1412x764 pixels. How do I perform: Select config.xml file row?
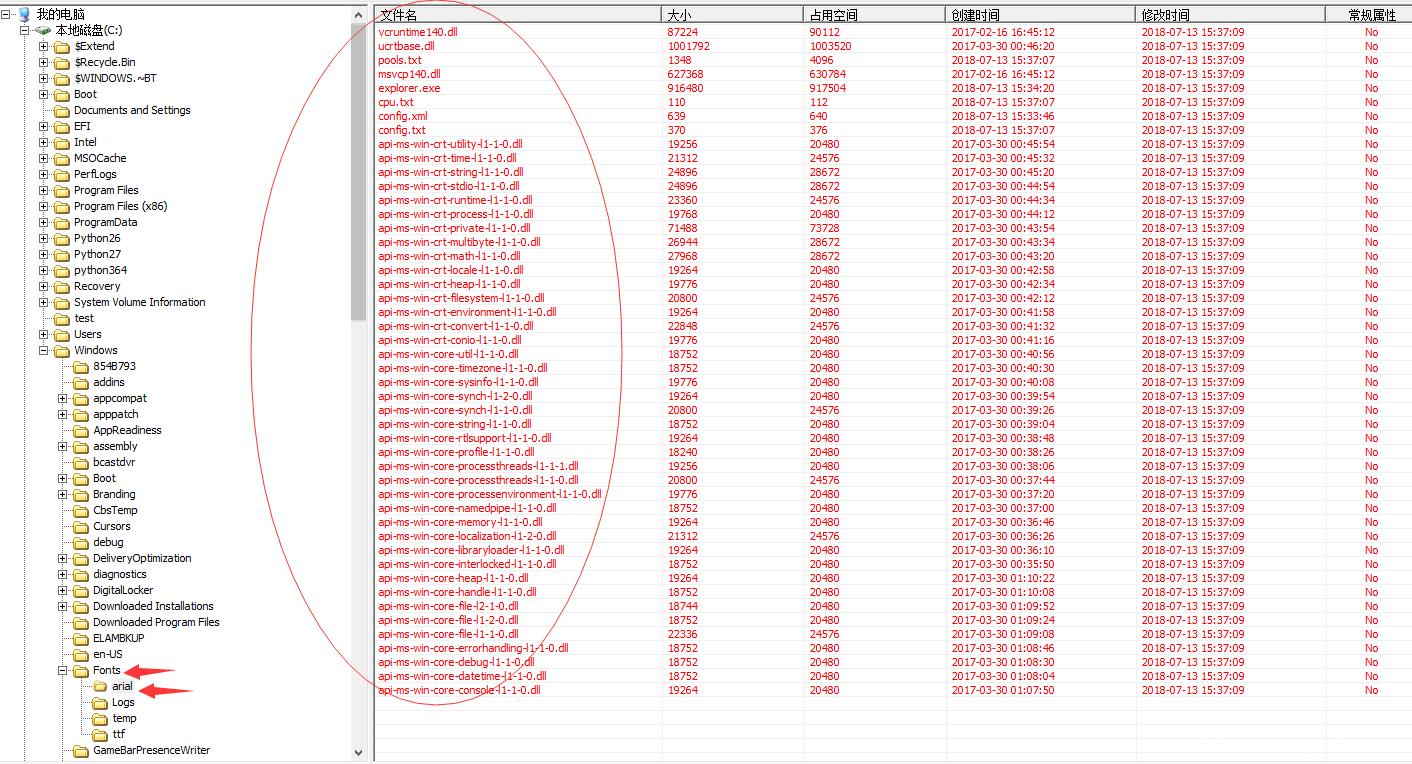[x=403, y=116]
